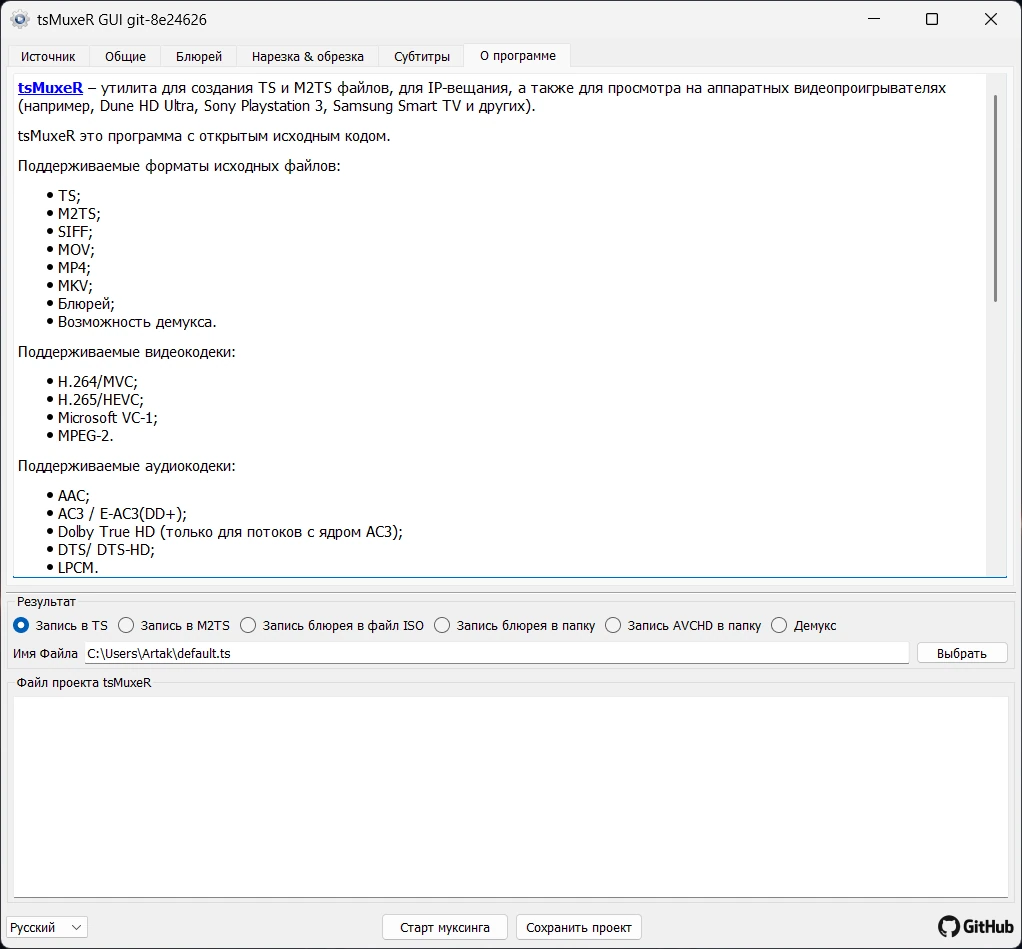The height and width of the screenshot is (949, 1022).
Task: Select Запись AVCHD в папку
Action: (x=683, y=625)
